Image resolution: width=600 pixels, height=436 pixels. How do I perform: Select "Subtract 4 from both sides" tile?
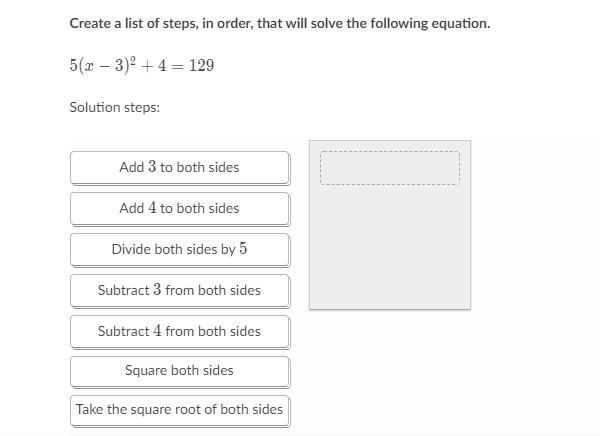[x=180, y=331]
